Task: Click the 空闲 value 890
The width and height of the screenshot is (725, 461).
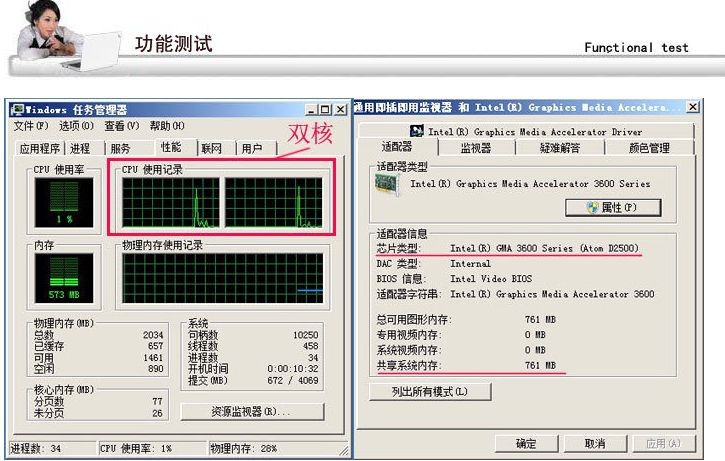Action: (156, 369)
